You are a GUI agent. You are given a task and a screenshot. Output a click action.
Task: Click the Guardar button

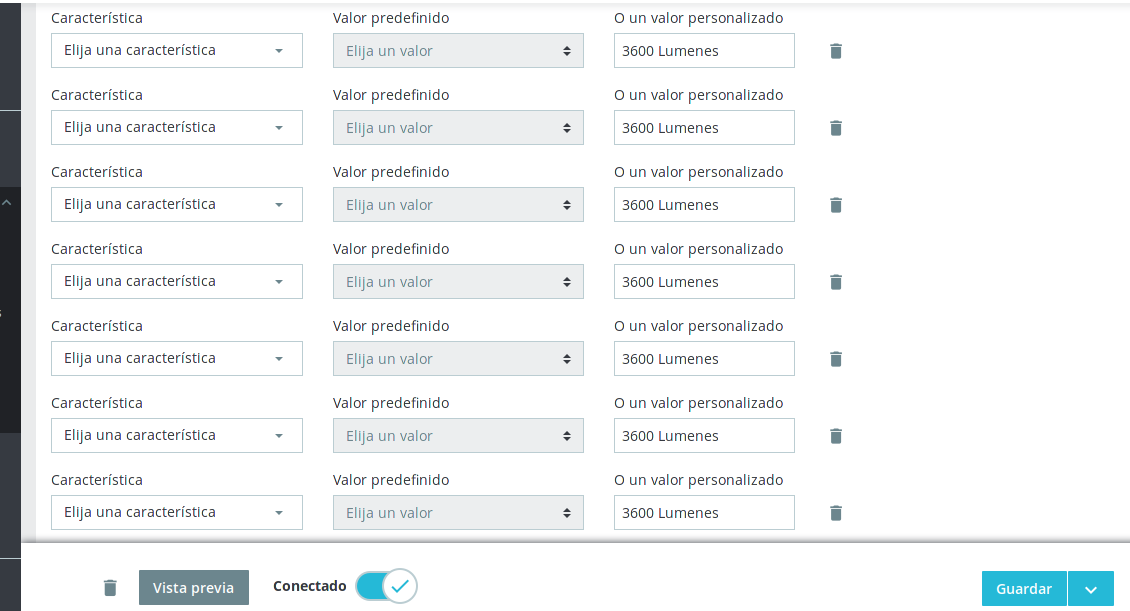[x=1023, y=589]
